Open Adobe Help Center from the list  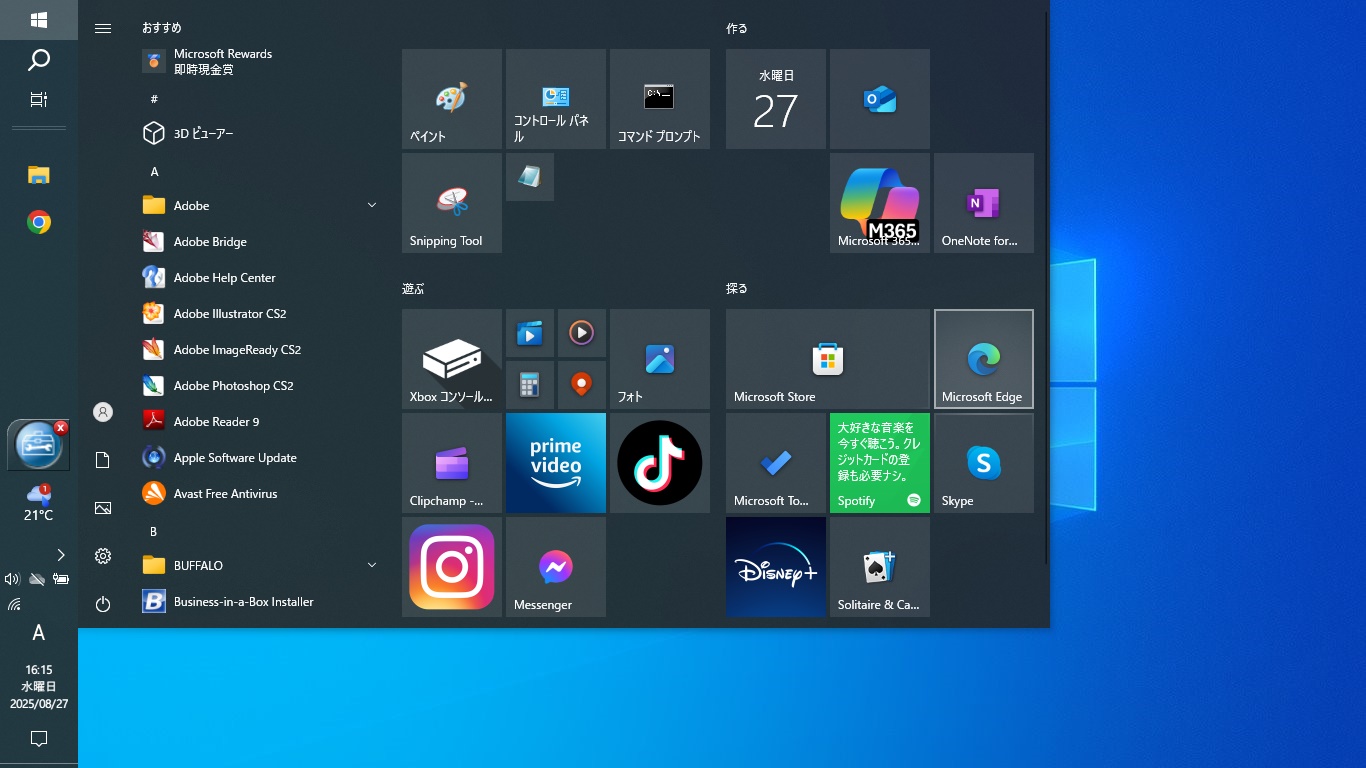point(260,277)
